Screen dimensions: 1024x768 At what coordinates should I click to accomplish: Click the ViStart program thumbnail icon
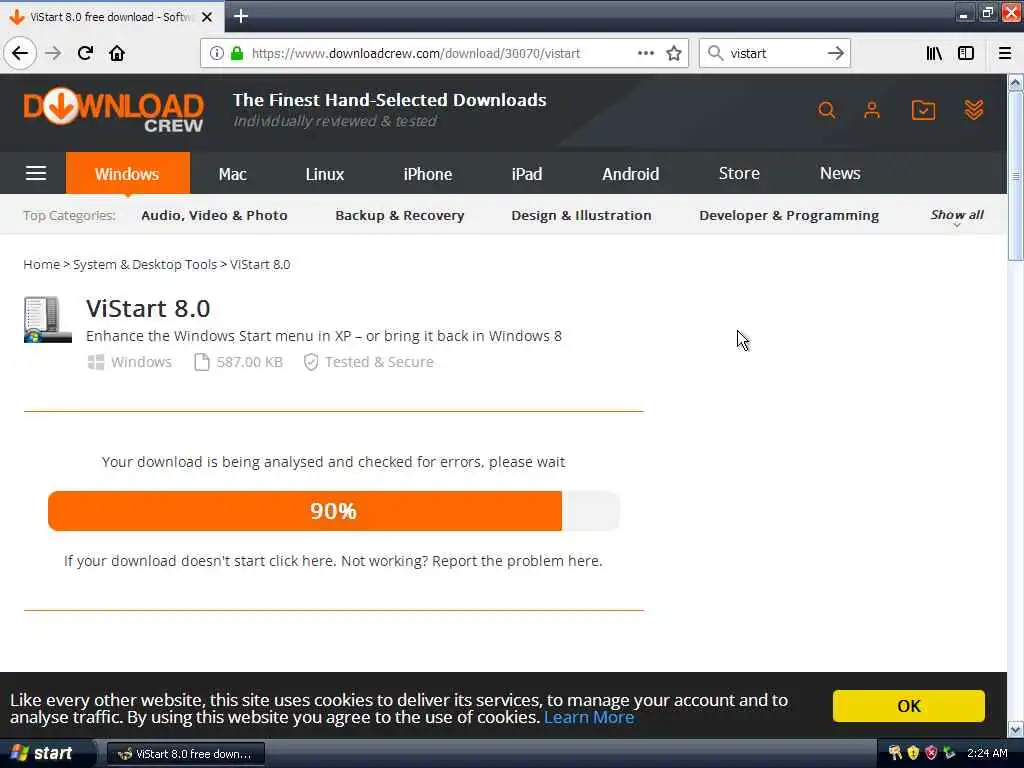pos(48,319)
